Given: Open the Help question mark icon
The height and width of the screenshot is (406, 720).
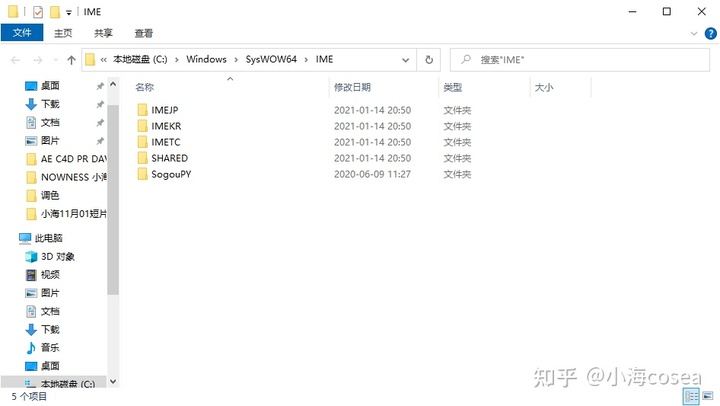Looking at the screenshot, I should click(x=710, y=34).
